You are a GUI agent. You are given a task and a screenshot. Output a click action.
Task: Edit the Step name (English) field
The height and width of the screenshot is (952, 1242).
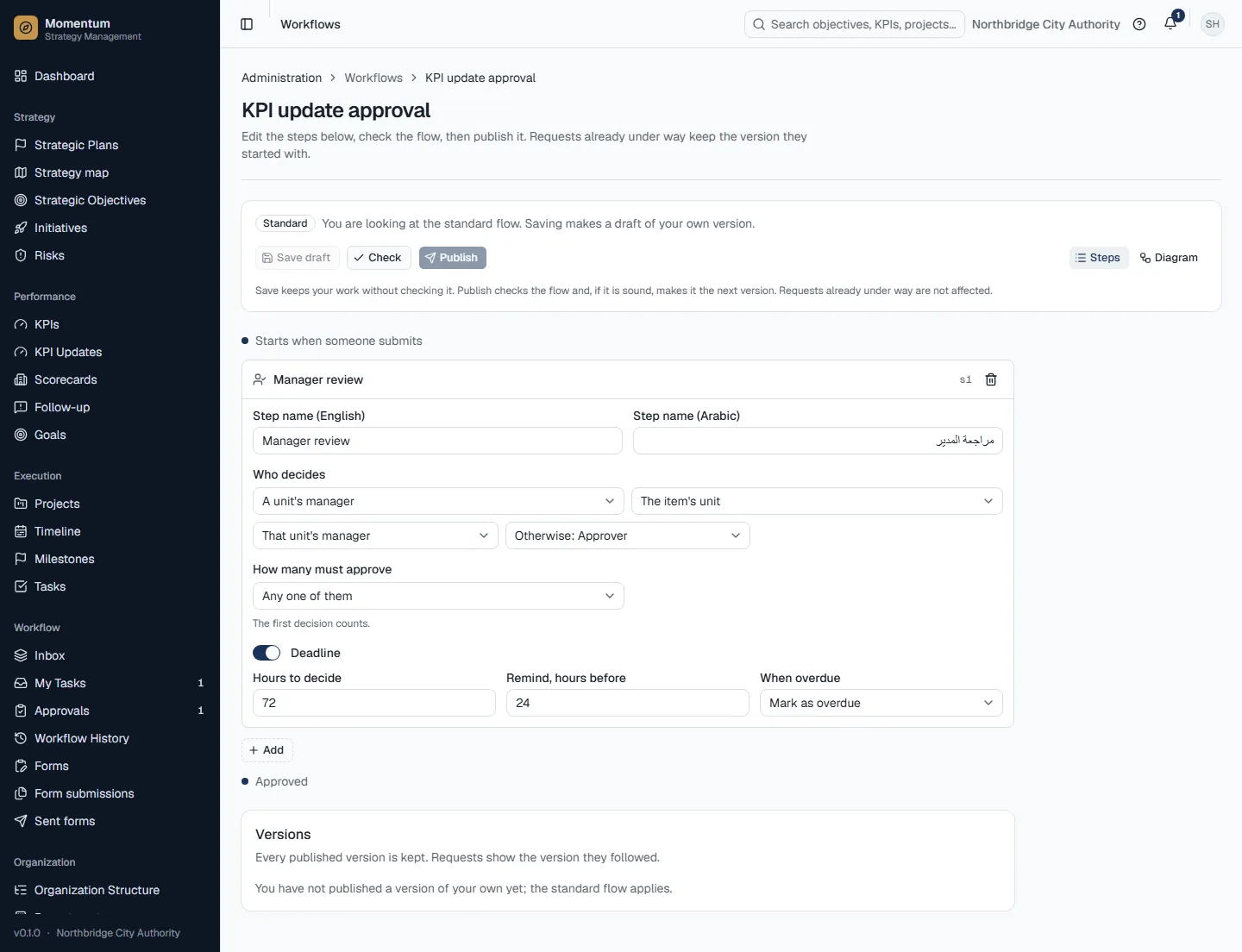point(438,441)
